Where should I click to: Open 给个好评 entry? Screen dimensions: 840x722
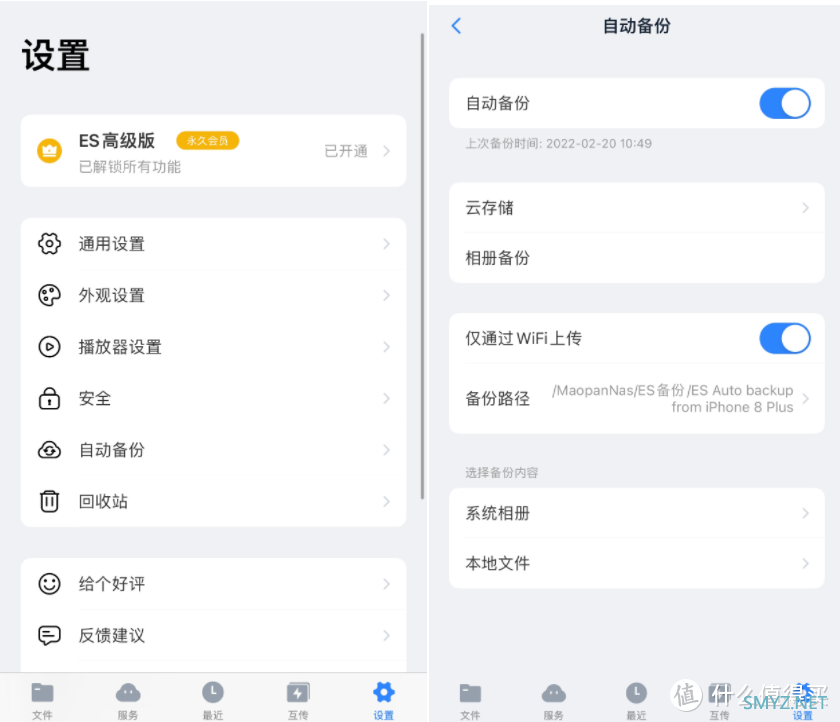point(213,584)
